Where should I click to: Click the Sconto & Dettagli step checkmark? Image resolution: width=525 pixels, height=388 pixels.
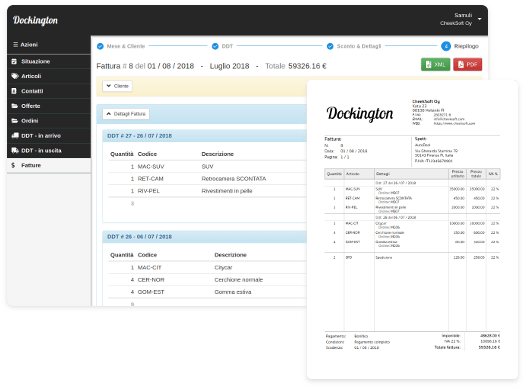(330, 46)
